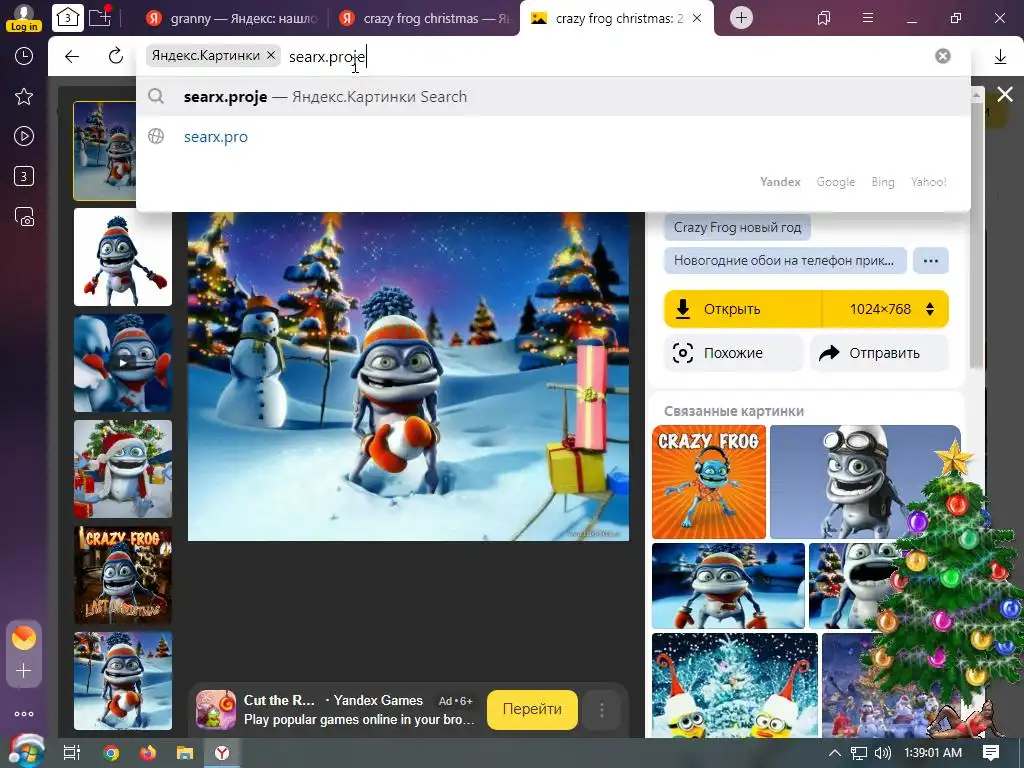
Task: Reload the page
Action: click(x=116, y=56)
